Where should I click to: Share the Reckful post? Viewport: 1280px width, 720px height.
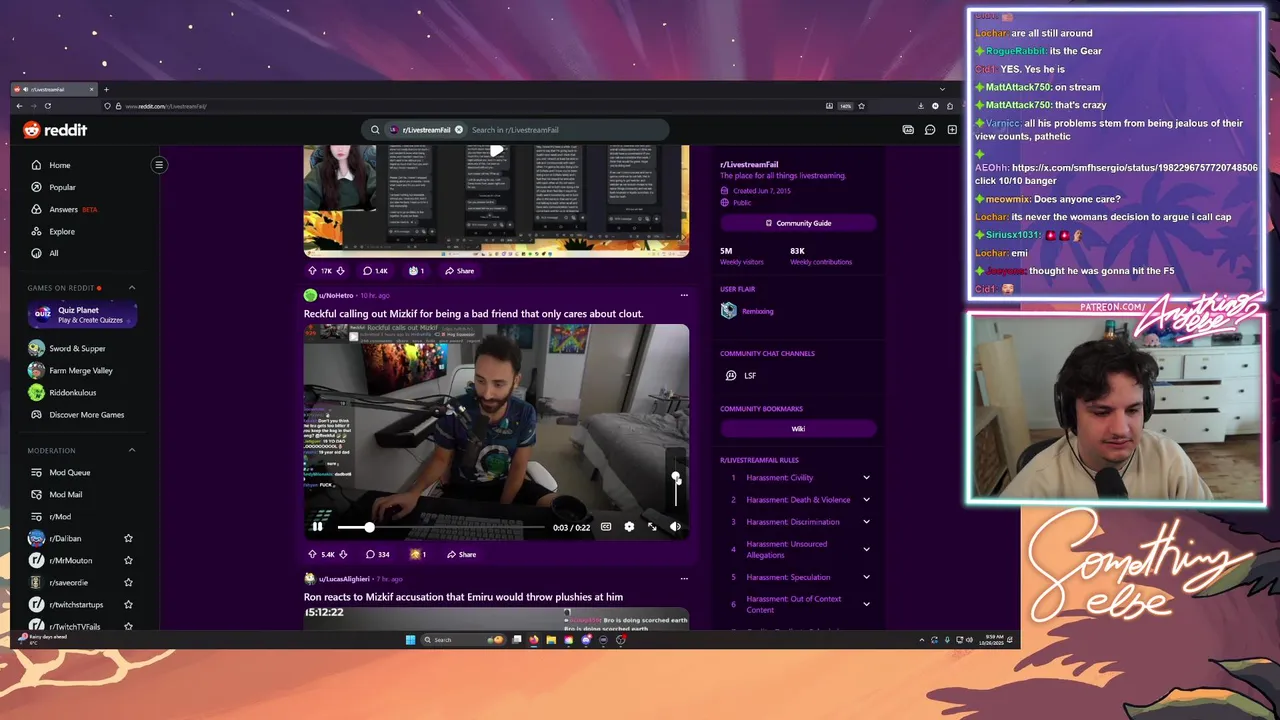[461, 555]
